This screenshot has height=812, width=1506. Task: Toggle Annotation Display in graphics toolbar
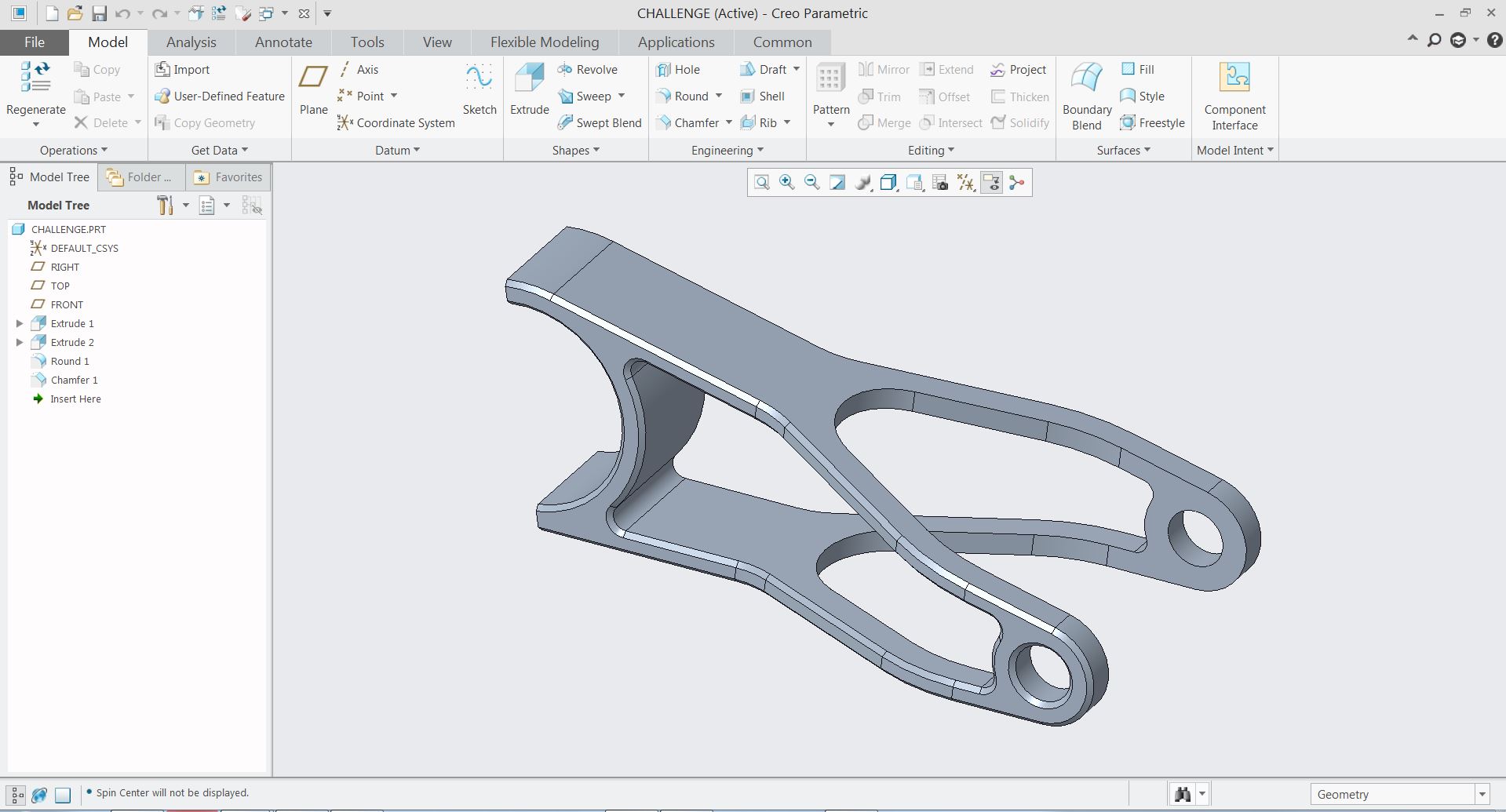pyautogui.click(x=991, y=183)
